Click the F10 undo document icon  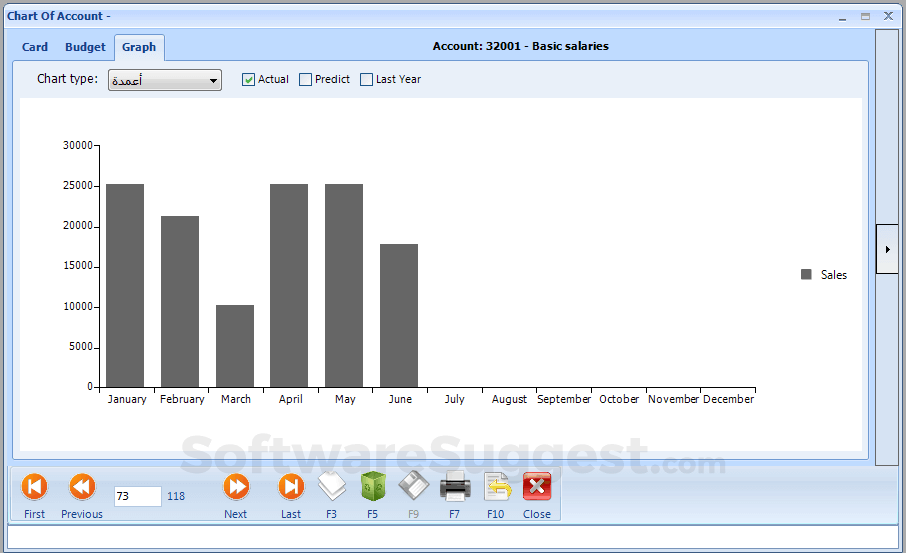(496, 487)
